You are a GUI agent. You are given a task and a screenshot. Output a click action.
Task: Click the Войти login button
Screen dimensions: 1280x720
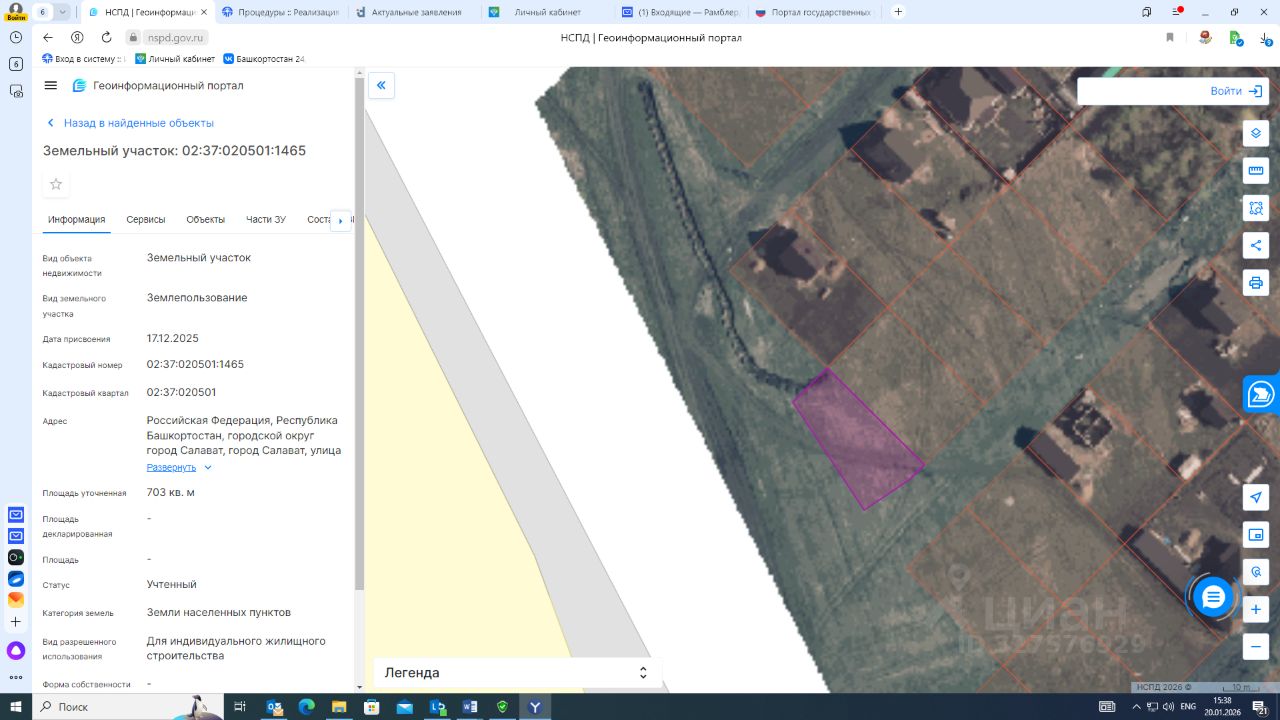click(x=1237, y=91)
